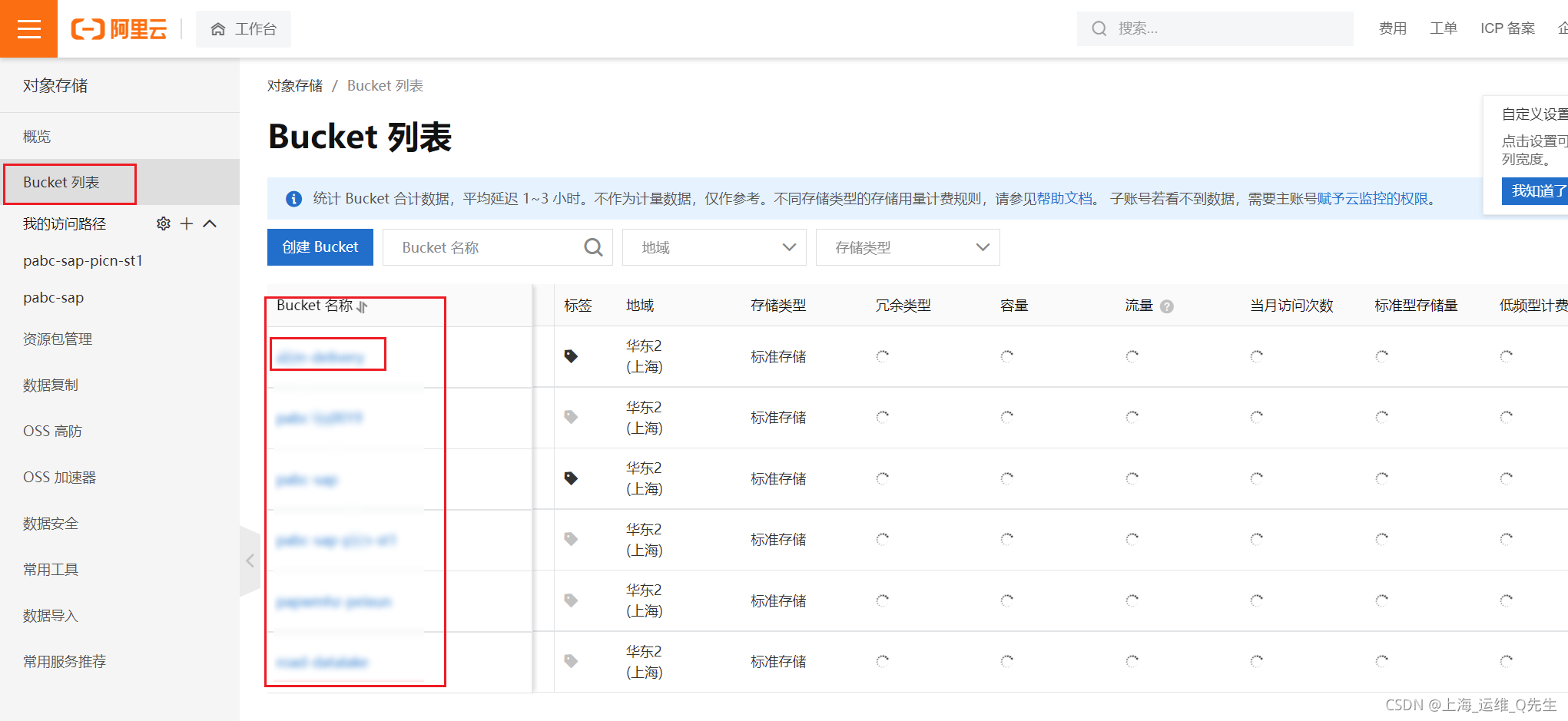Image resolution: width=1568 pixels, height=721 pixels.
Task: Open 数据复制 in sidebar
Action: click(51, 385)
